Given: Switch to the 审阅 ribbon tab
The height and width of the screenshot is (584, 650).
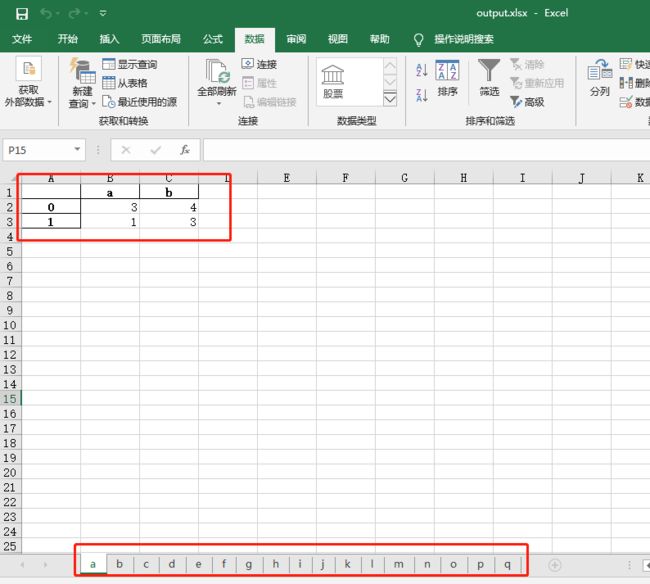Looking at the screenshot, I should [x=296, y=39].
